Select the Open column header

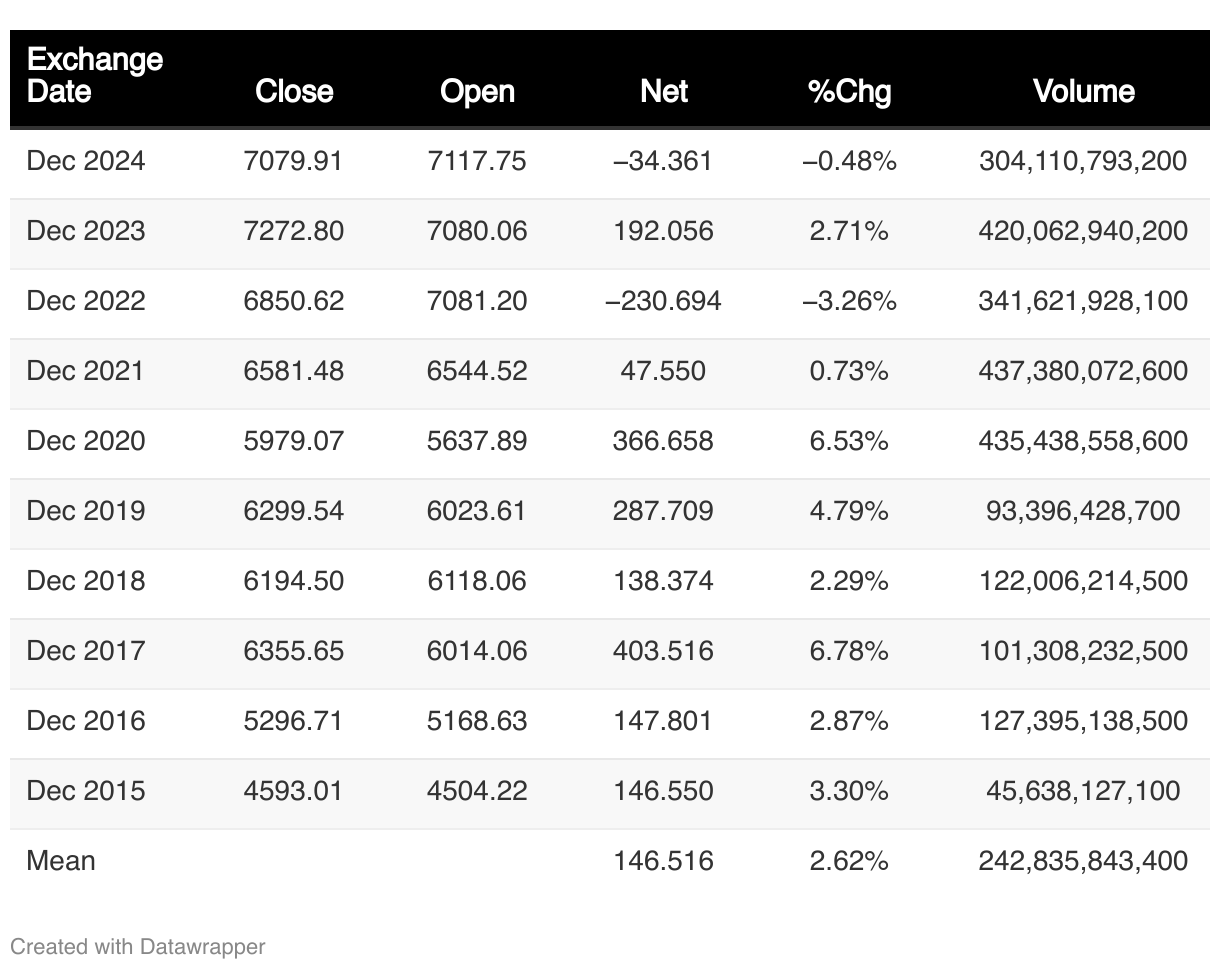click(x=477, y=91)
